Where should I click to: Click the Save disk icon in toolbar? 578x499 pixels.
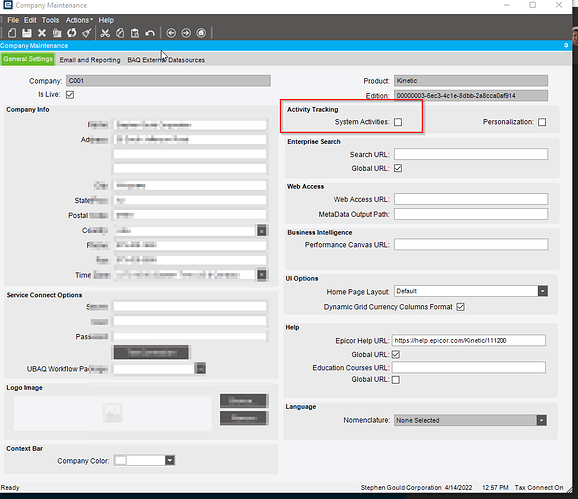coord(27,33)
